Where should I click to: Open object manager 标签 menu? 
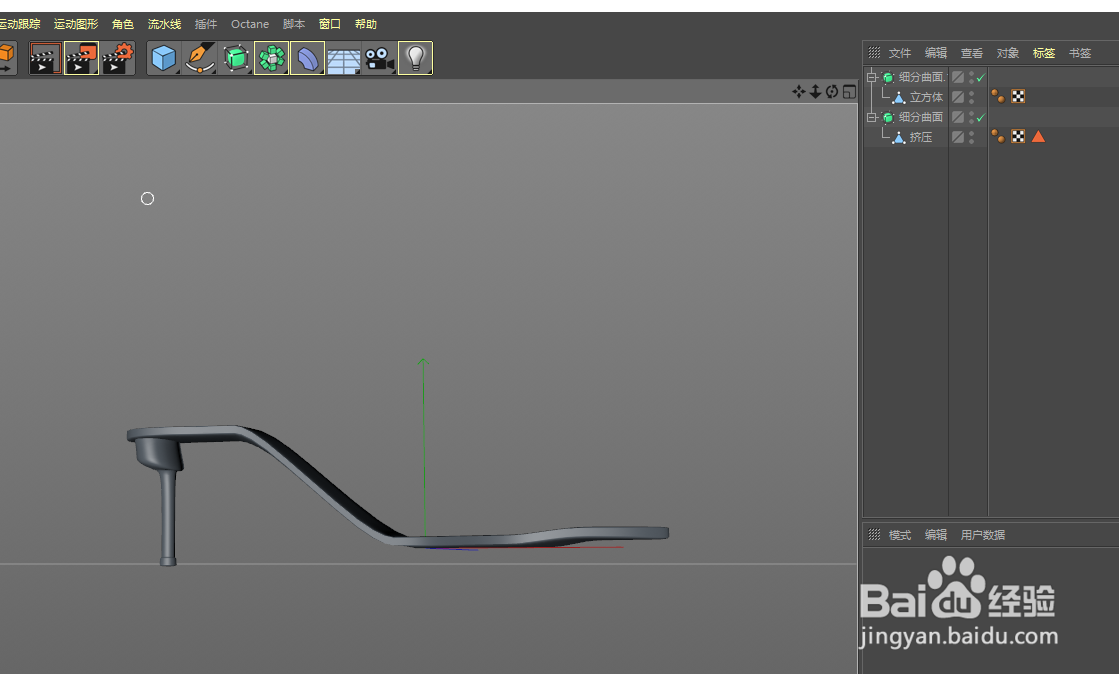[x=1043, y=53]
